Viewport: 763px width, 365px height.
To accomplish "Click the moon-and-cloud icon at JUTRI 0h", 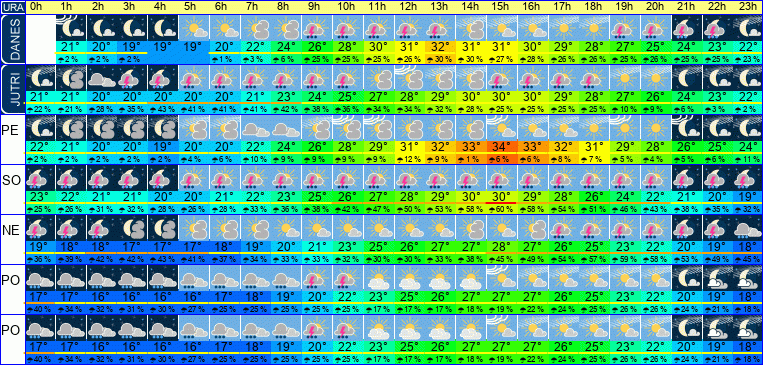I will tap(39, 78).
